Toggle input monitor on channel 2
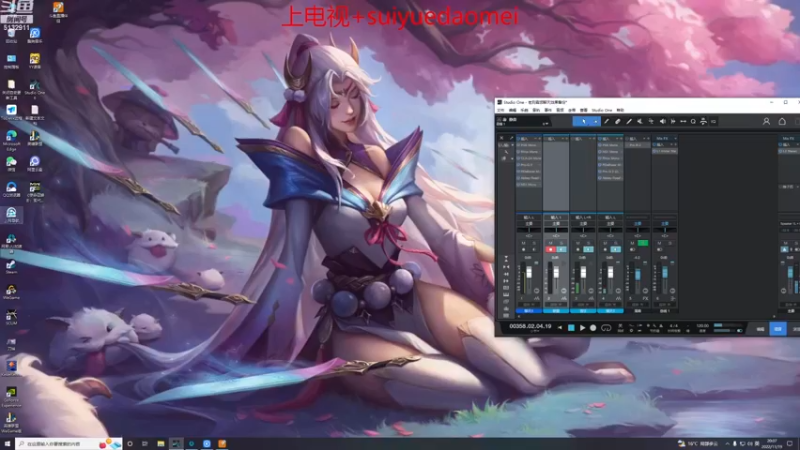The image size is (800, 450). click(x=561, y=249)
